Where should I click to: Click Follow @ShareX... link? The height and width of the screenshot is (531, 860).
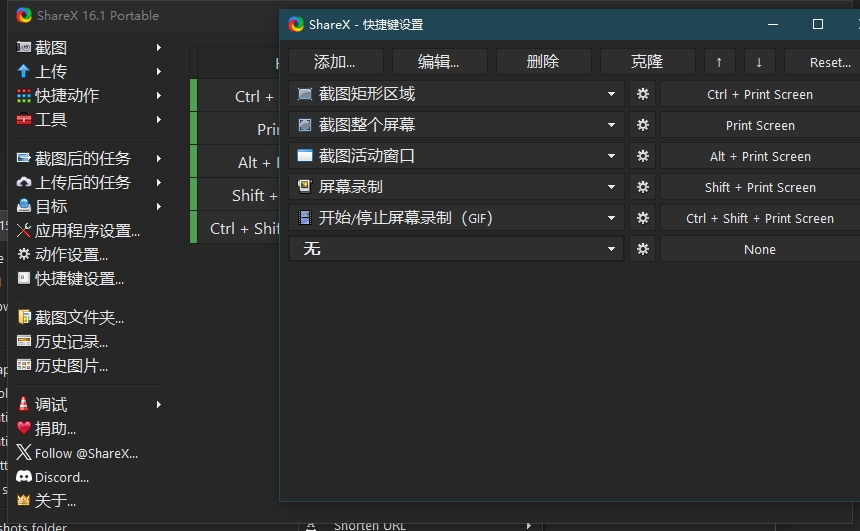[86, 453]
